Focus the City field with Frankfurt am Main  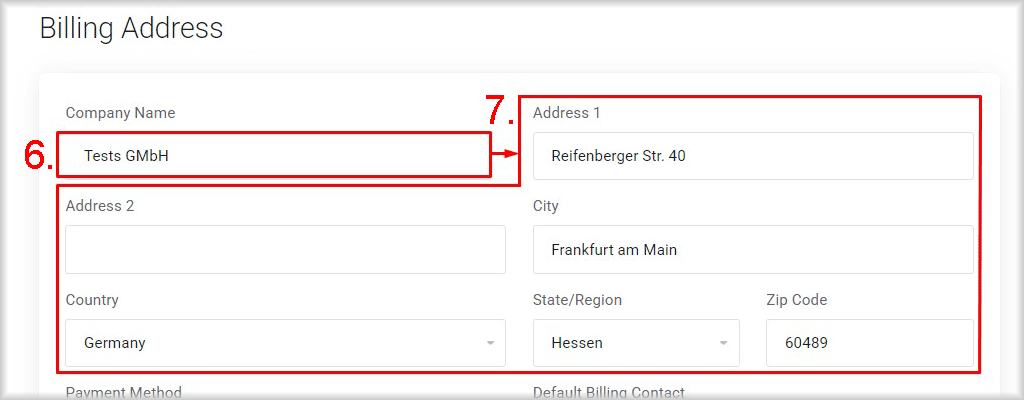(x=753, y=250)
